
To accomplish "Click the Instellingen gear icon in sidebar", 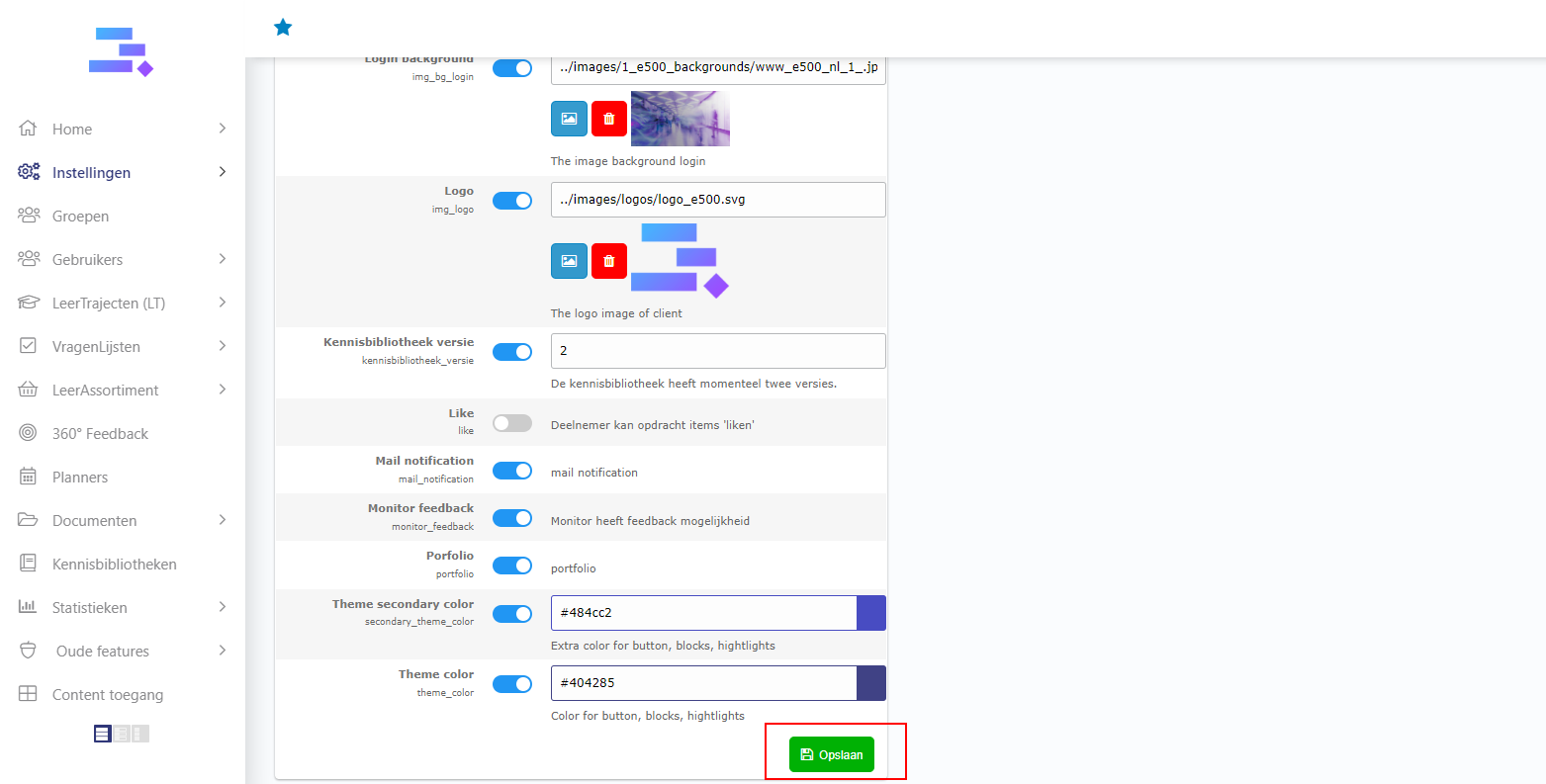I will (29, 172).
